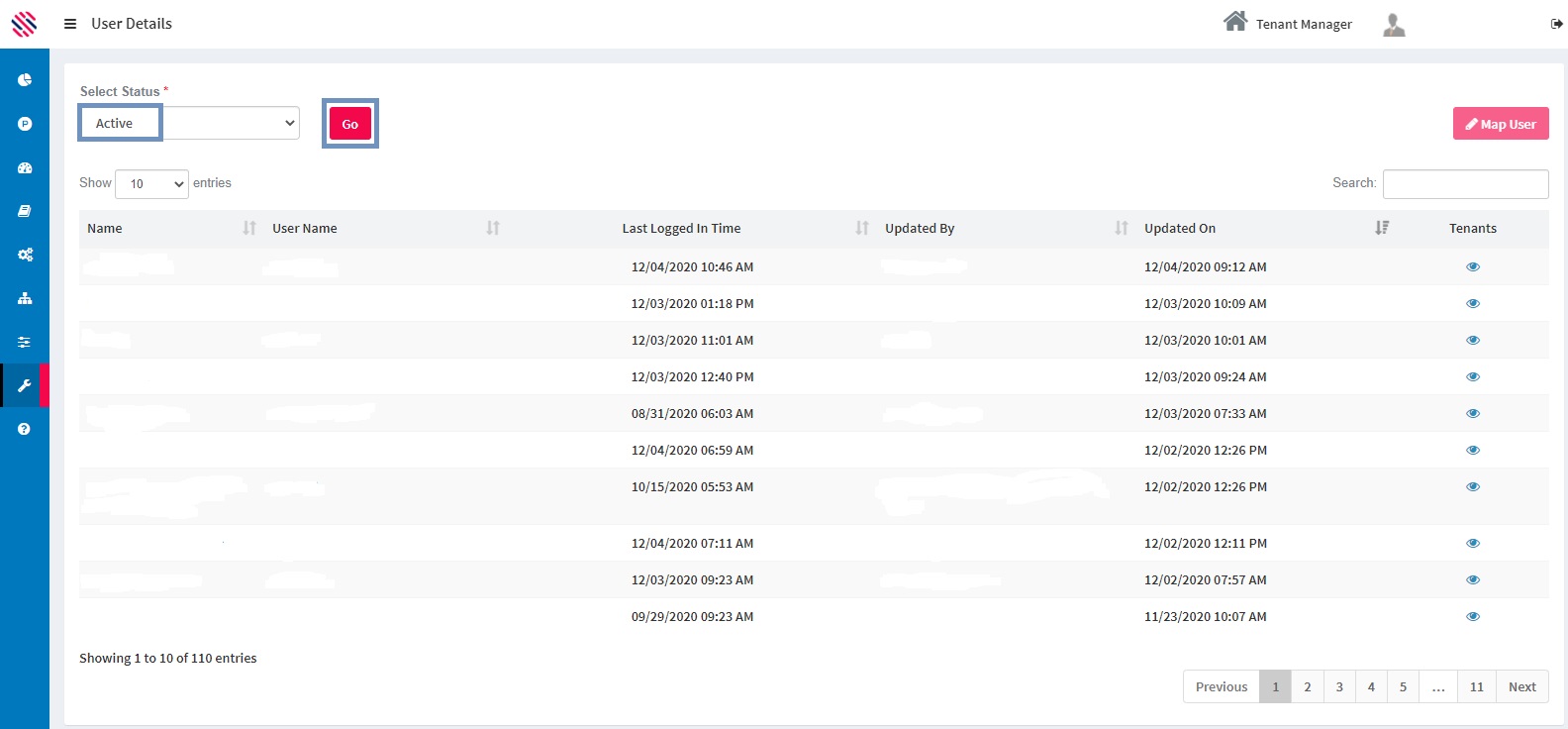Click the book icon in sidebar
Viewport: 1568px width, 729px height.
point(25,211)
